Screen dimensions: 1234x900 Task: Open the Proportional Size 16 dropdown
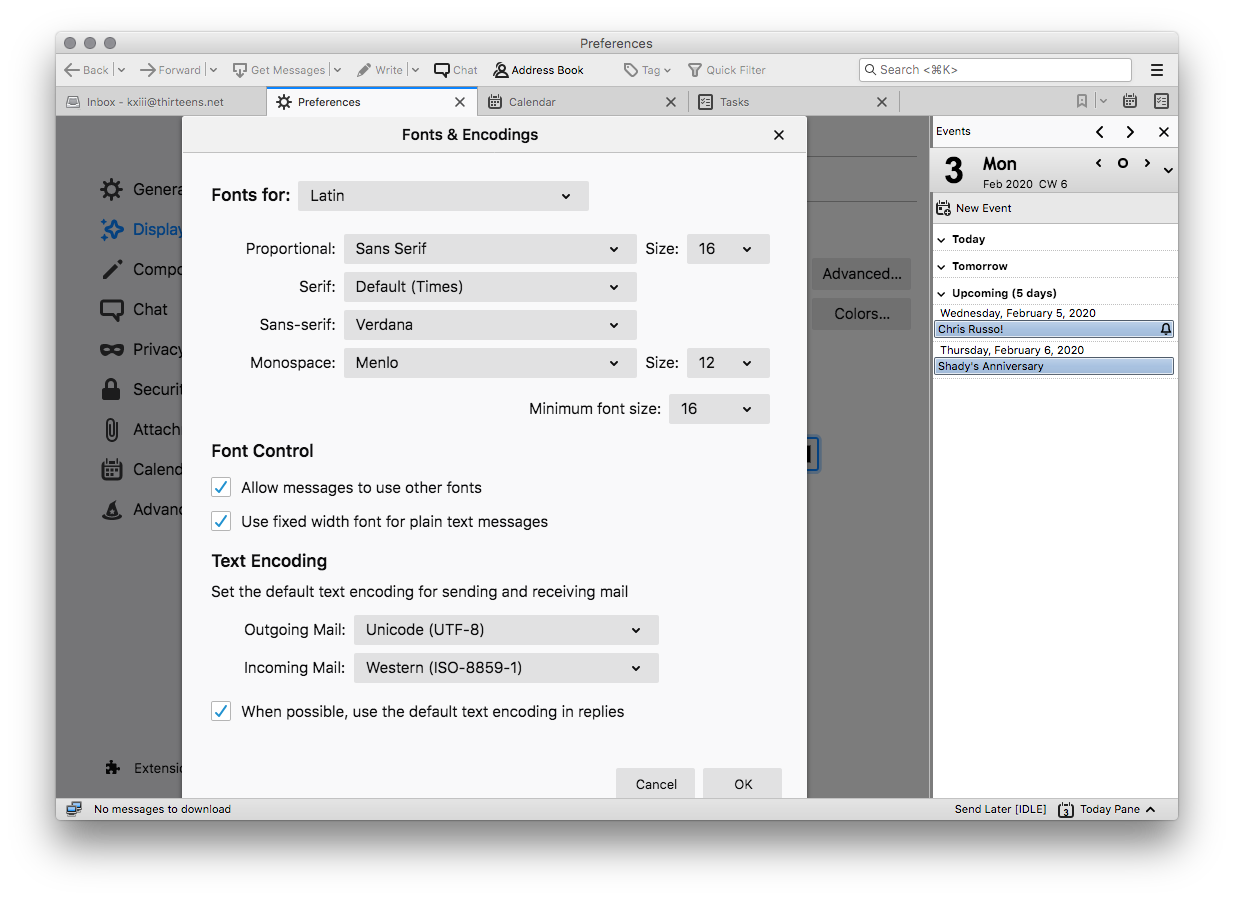[x=728, y=249]
